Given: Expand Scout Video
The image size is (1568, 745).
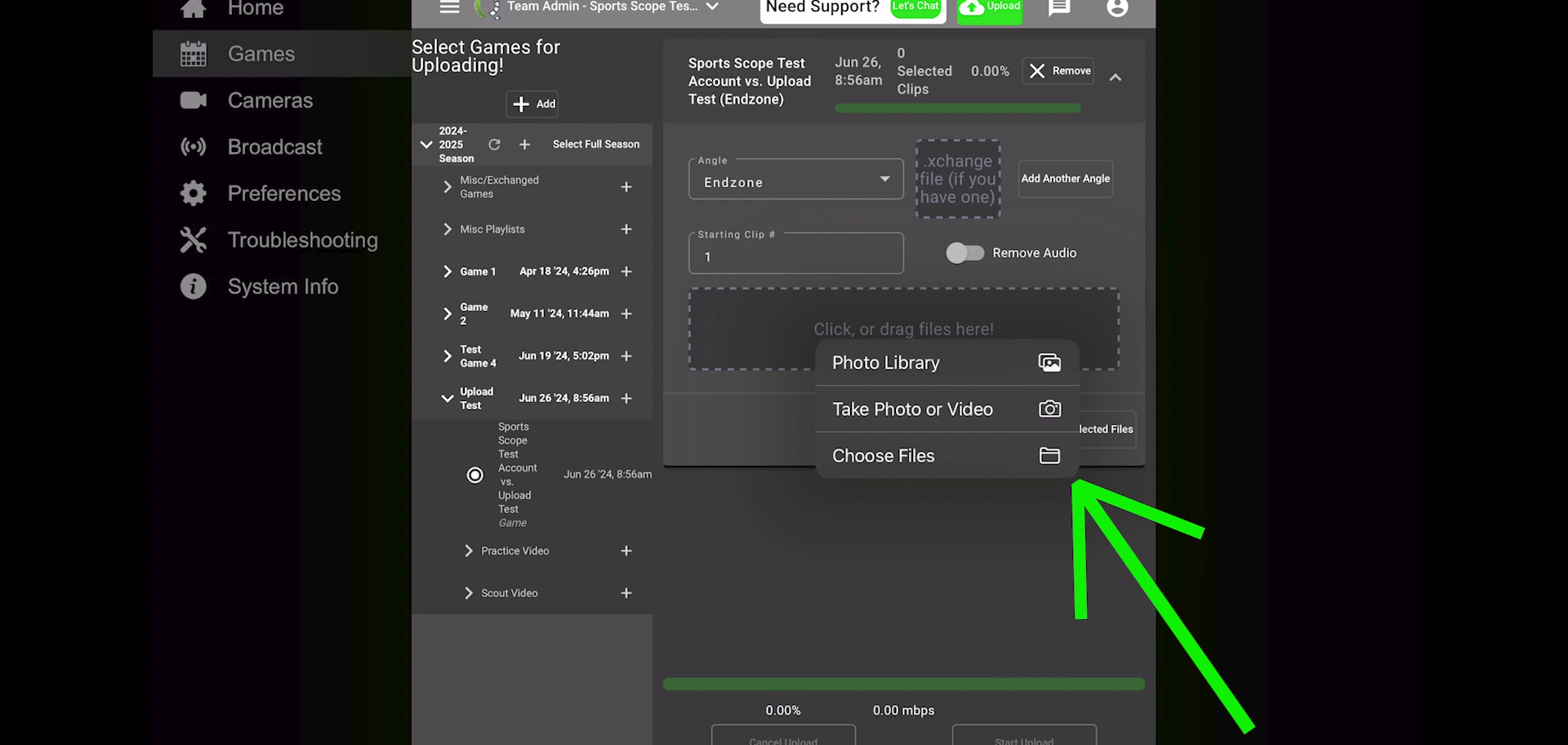Looking at the screenshot, I should click(x=468, y=594).
